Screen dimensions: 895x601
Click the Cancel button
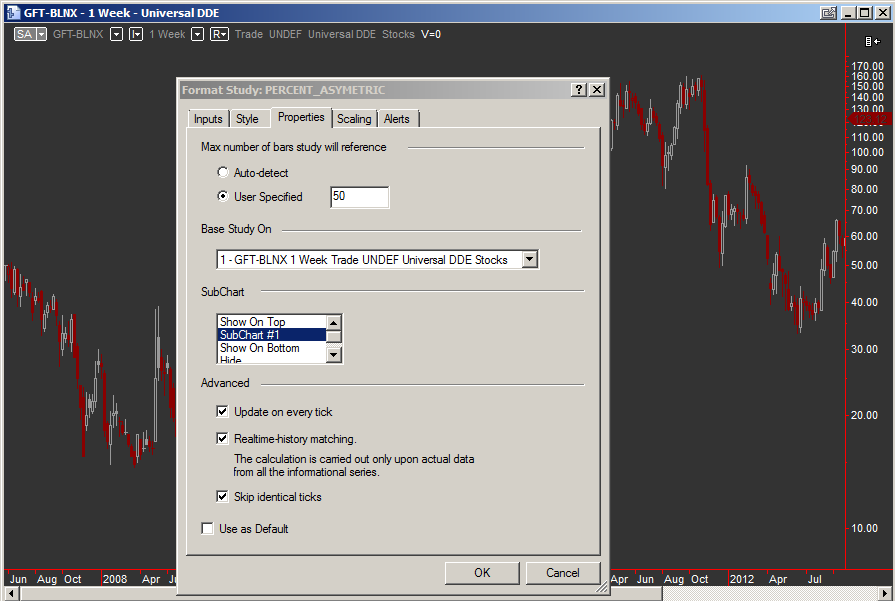pyautogui.click(x=563, y=573)
